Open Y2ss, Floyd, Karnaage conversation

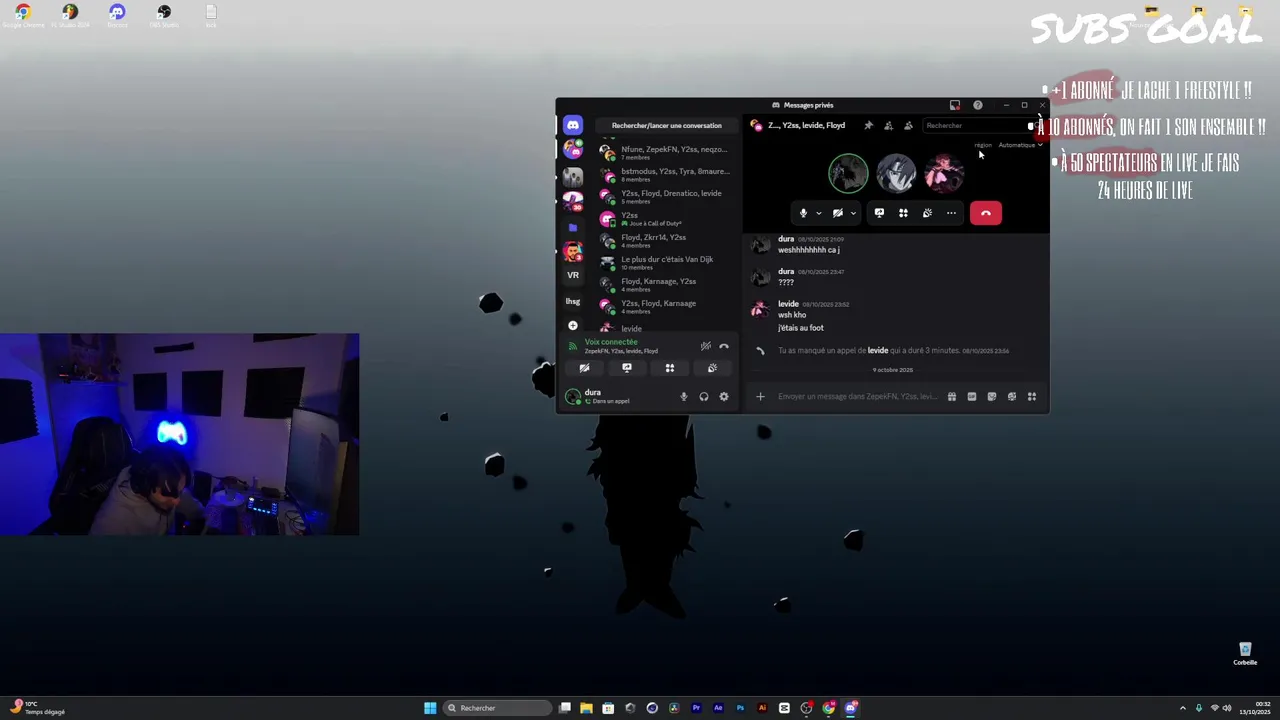pyautogui.click(x=666, y=306)
